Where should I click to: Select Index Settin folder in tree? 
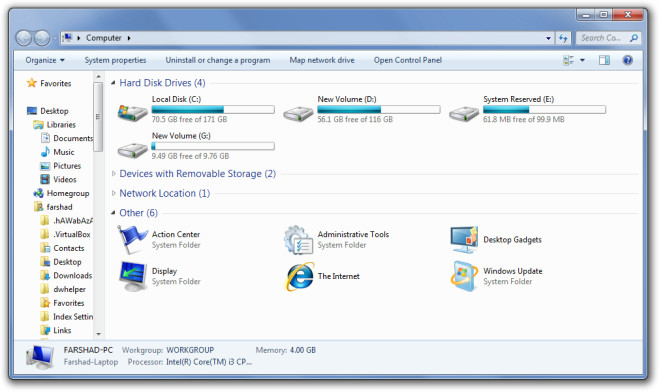click(73, 317)
